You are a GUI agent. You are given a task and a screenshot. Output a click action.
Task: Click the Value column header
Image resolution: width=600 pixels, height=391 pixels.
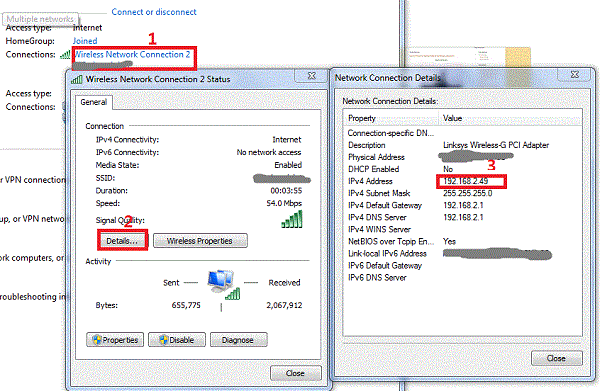(x=510, y=118)
